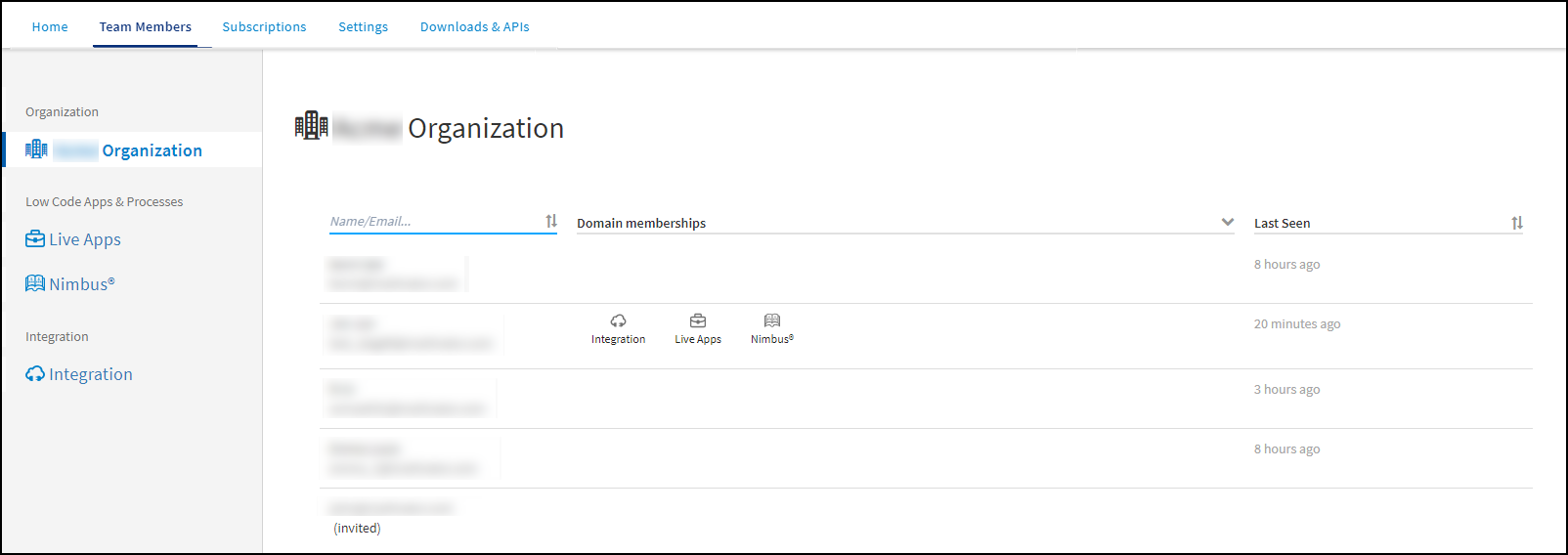Click the Organization building icon in sidebar
Viewport: 1568px width, 555px height.
click(36, 149)
